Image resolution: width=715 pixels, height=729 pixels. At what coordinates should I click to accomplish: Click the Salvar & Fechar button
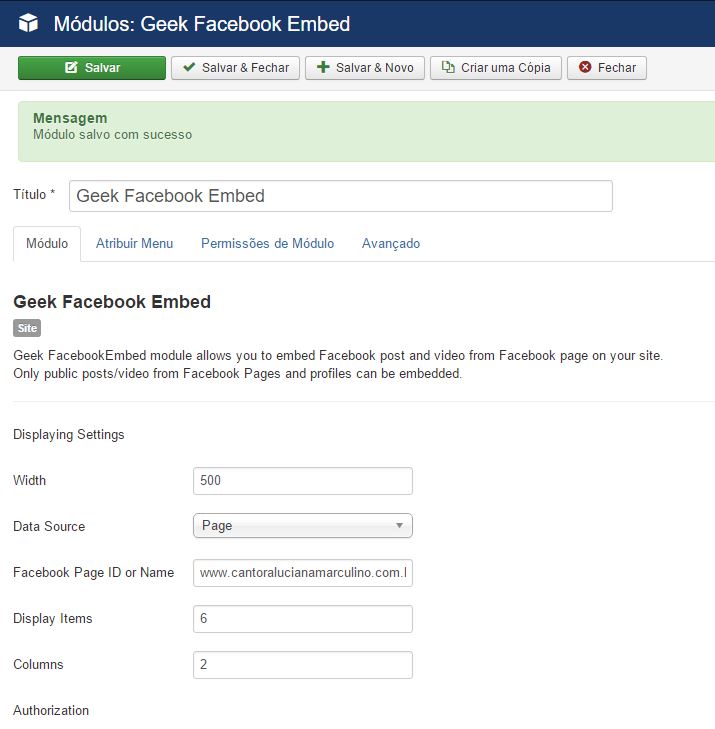(x=235, y=68)
